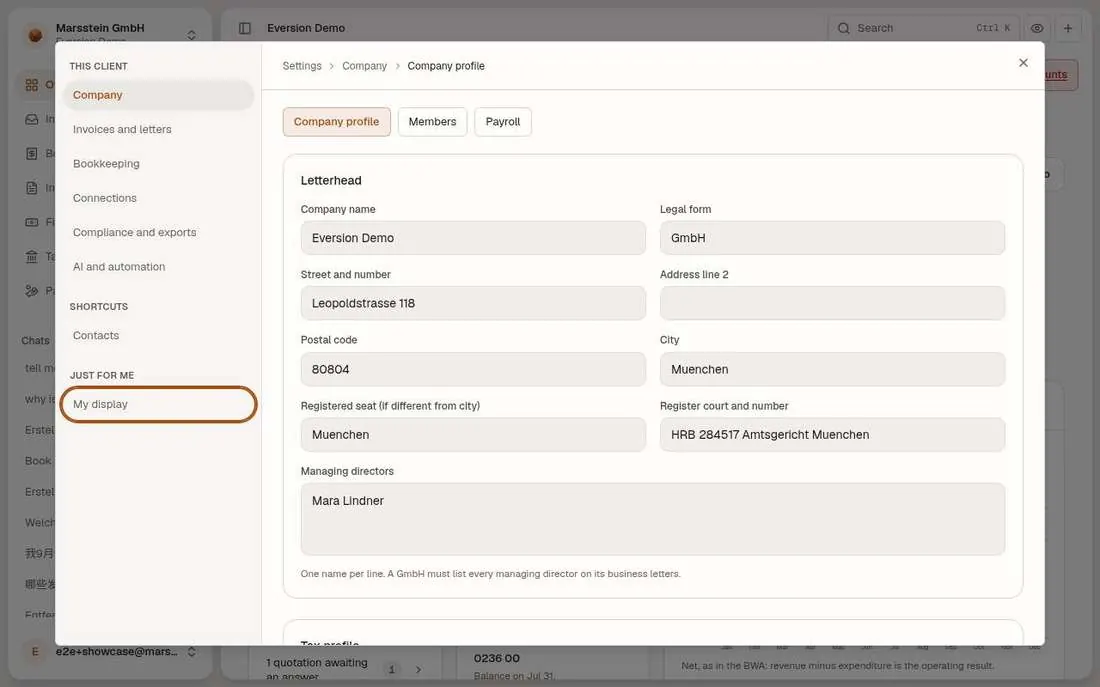Click the eye icon in top bar
This screenshot has width=1100, height=687.
[1037, 28]
